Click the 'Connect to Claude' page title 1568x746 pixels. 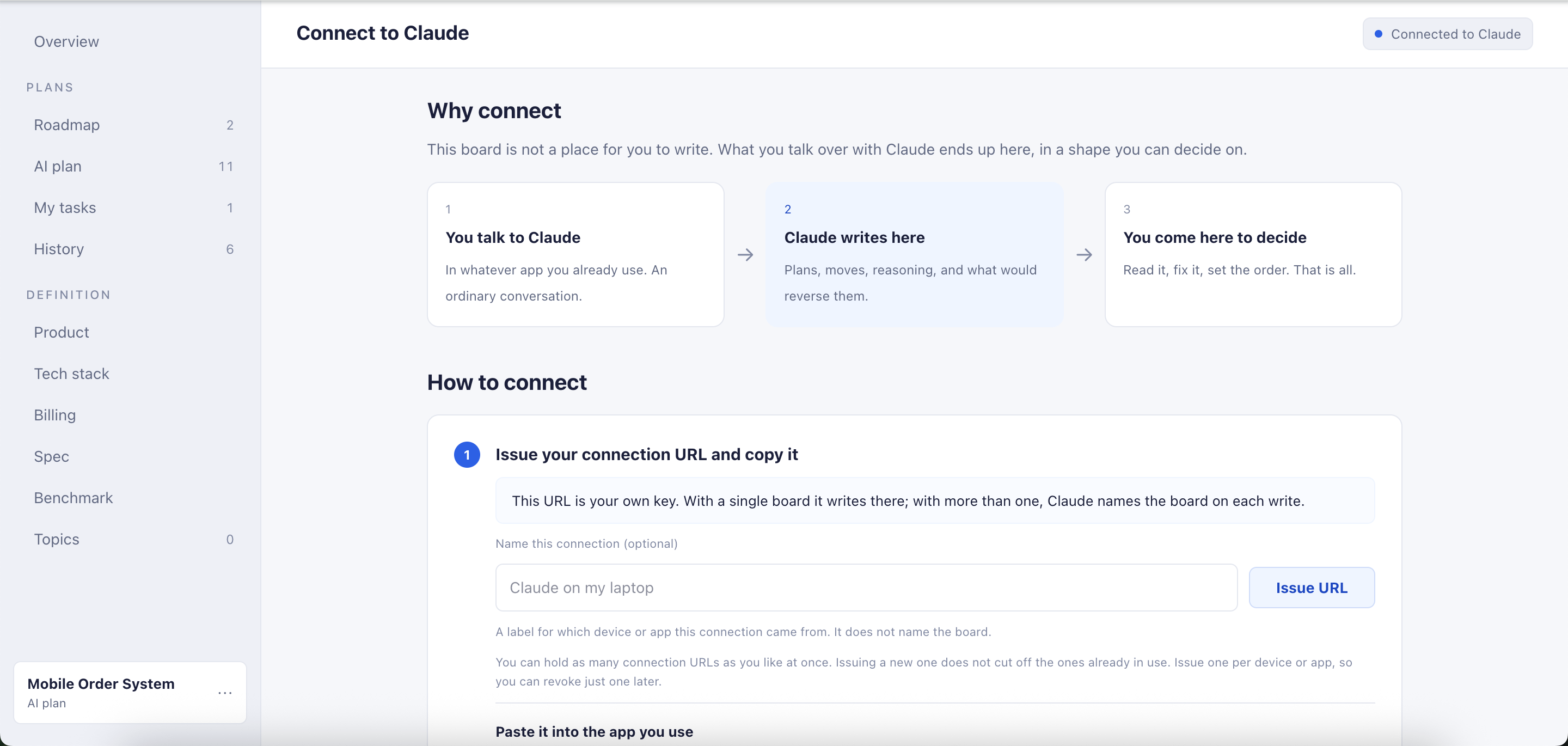(x=382, y=33)
